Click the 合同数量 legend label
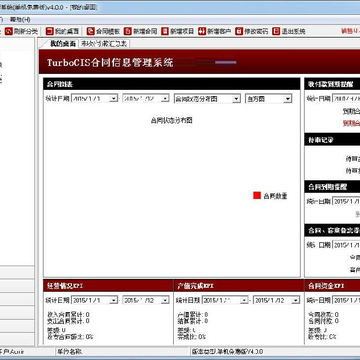Image resolution: width=360 pixels, height=360 pixels. [275, 196]
